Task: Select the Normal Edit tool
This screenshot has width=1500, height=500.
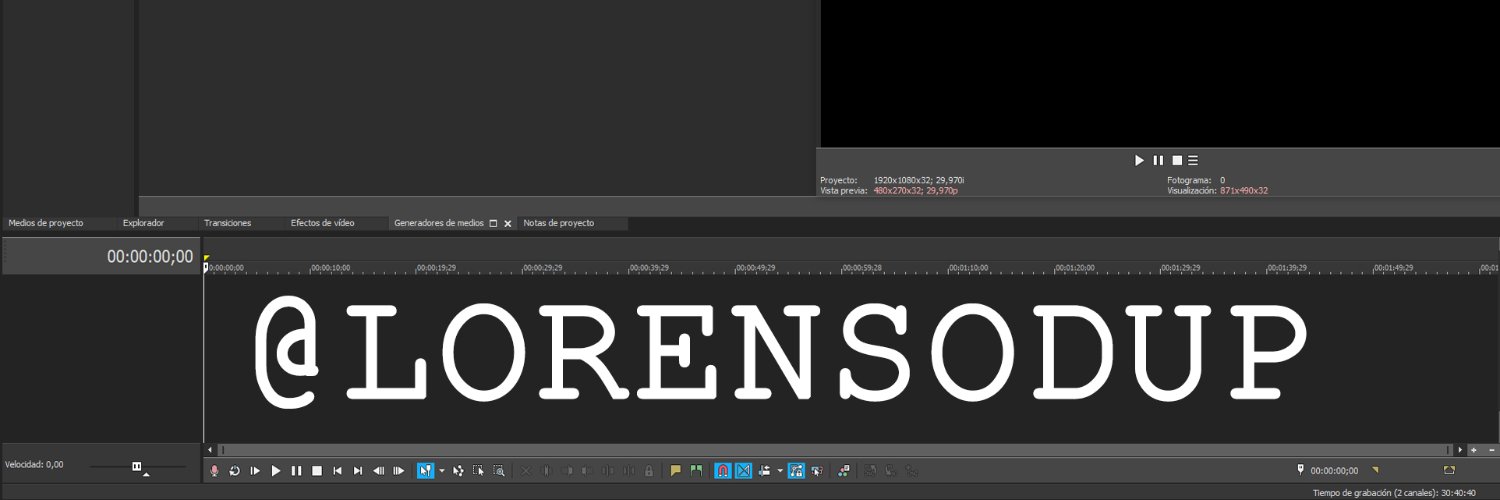Action: pyautogui.click(x=425, y=471)
